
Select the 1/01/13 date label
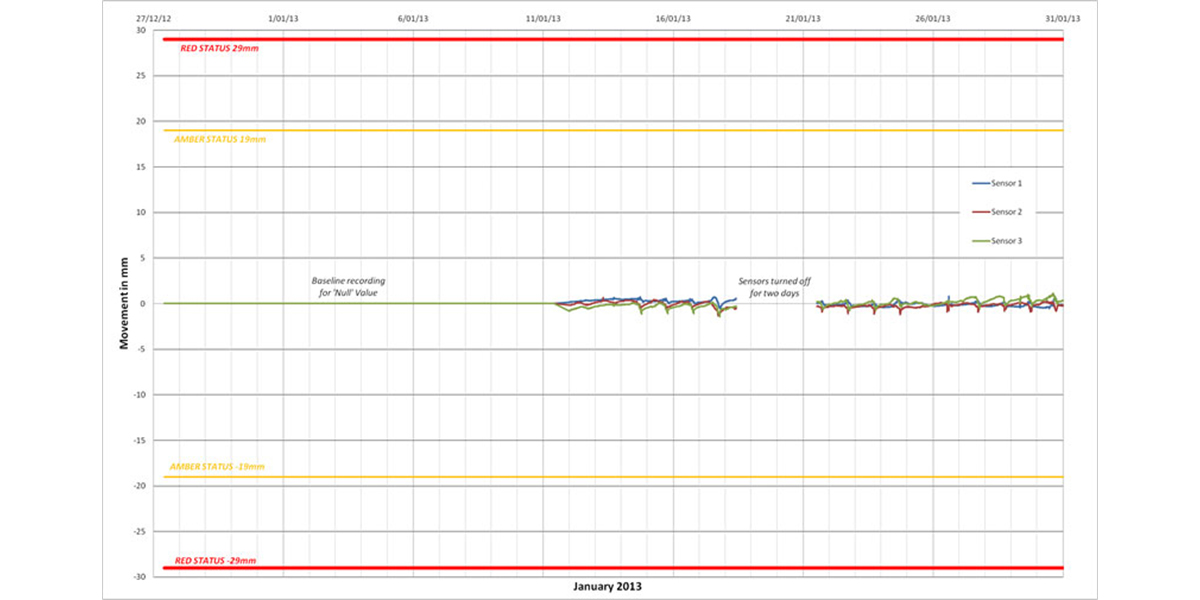[x=283, y=18]
